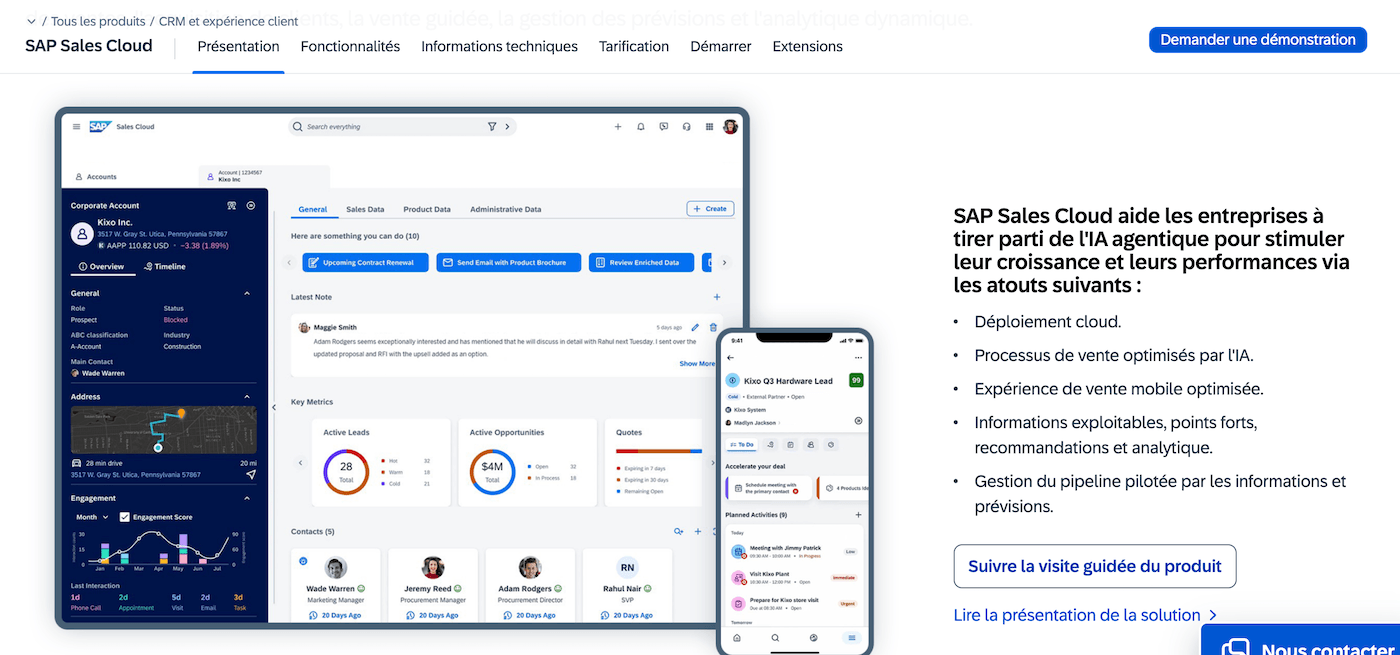Click Suivre la visite guidée du produit

(x=1094, y=566)
